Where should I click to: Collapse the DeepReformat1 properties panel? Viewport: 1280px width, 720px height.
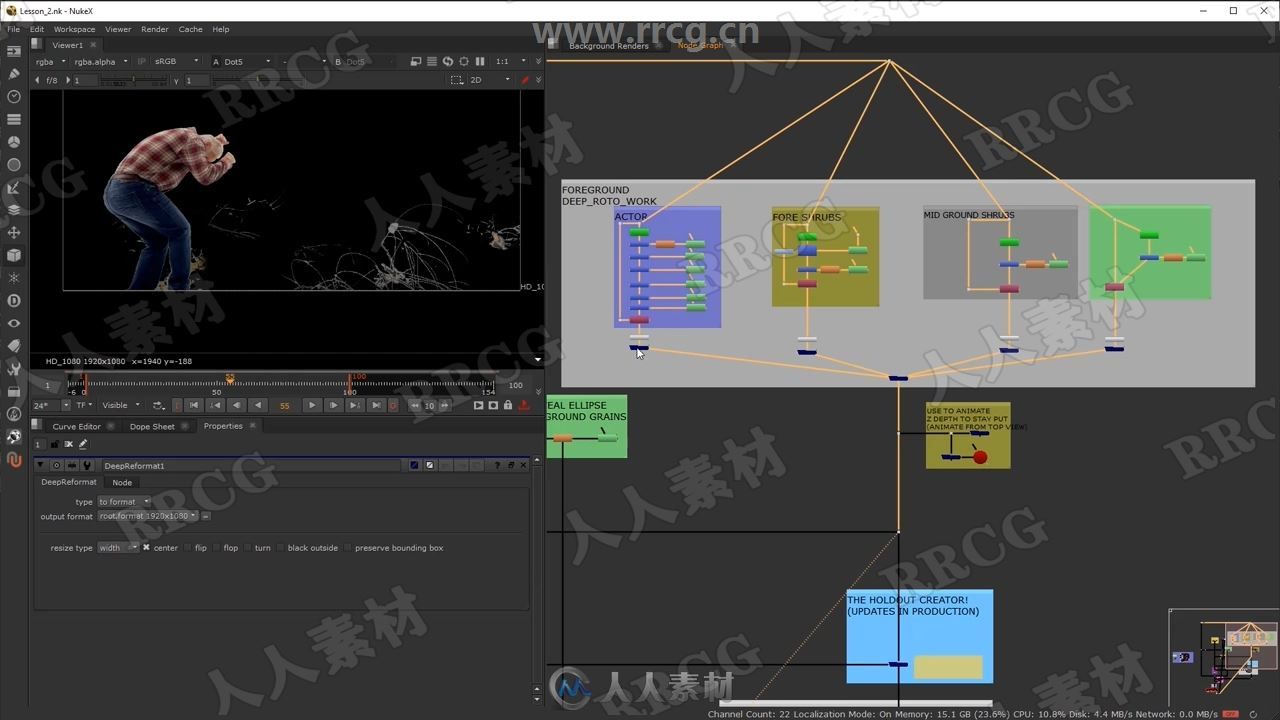tap(41, 465)
